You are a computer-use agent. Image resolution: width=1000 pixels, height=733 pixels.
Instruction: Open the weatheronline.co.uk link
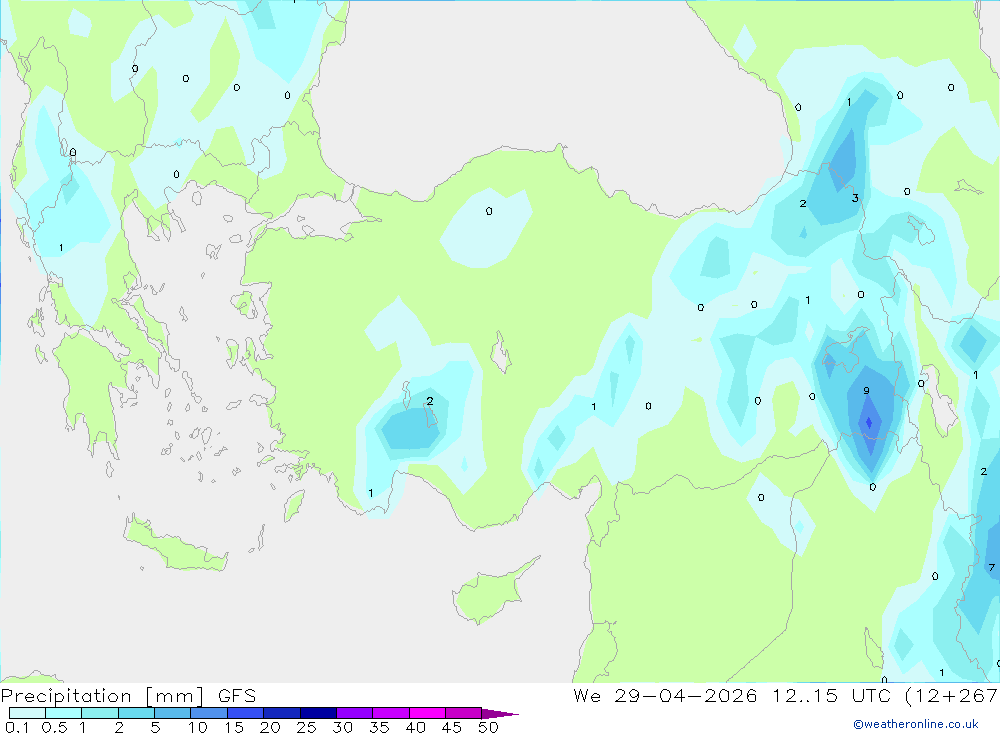pyautogui.click(x=916, y=724)
